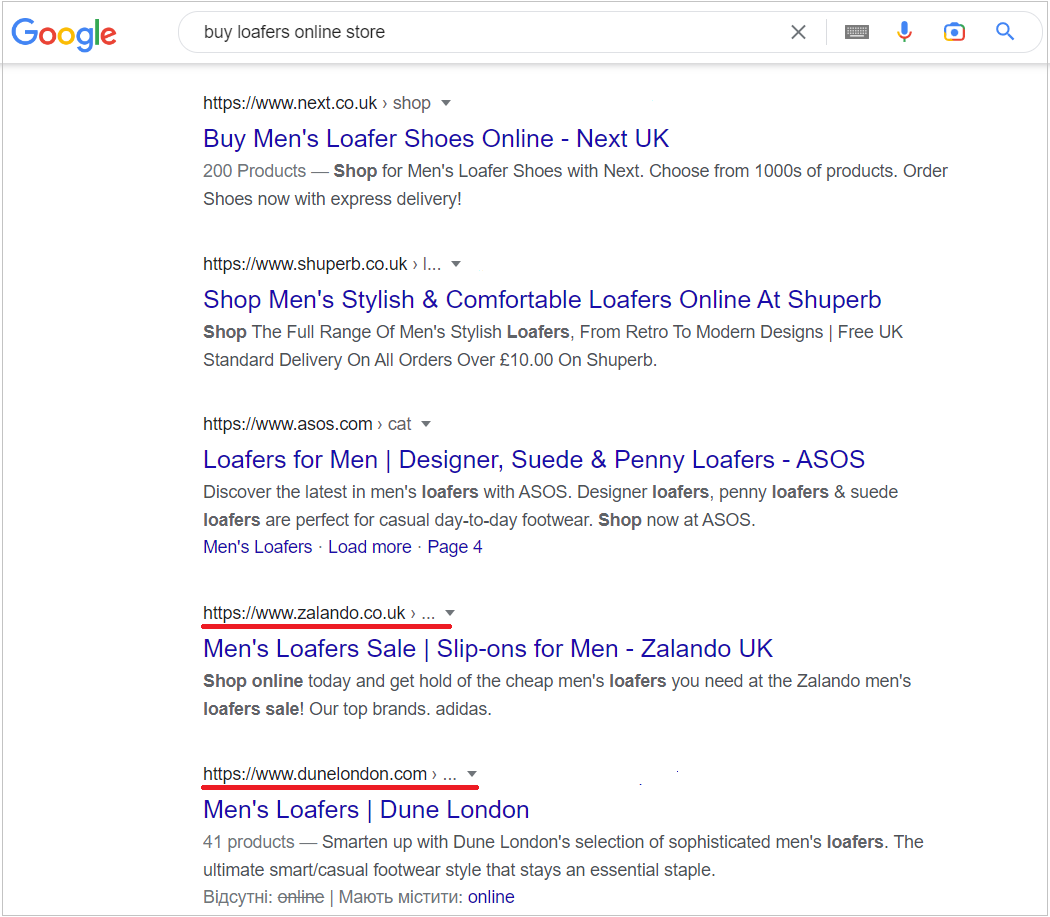Open Buy Men's Loafer Shoes Online result
Screen dimensions: 1050x917
point(436,139)
